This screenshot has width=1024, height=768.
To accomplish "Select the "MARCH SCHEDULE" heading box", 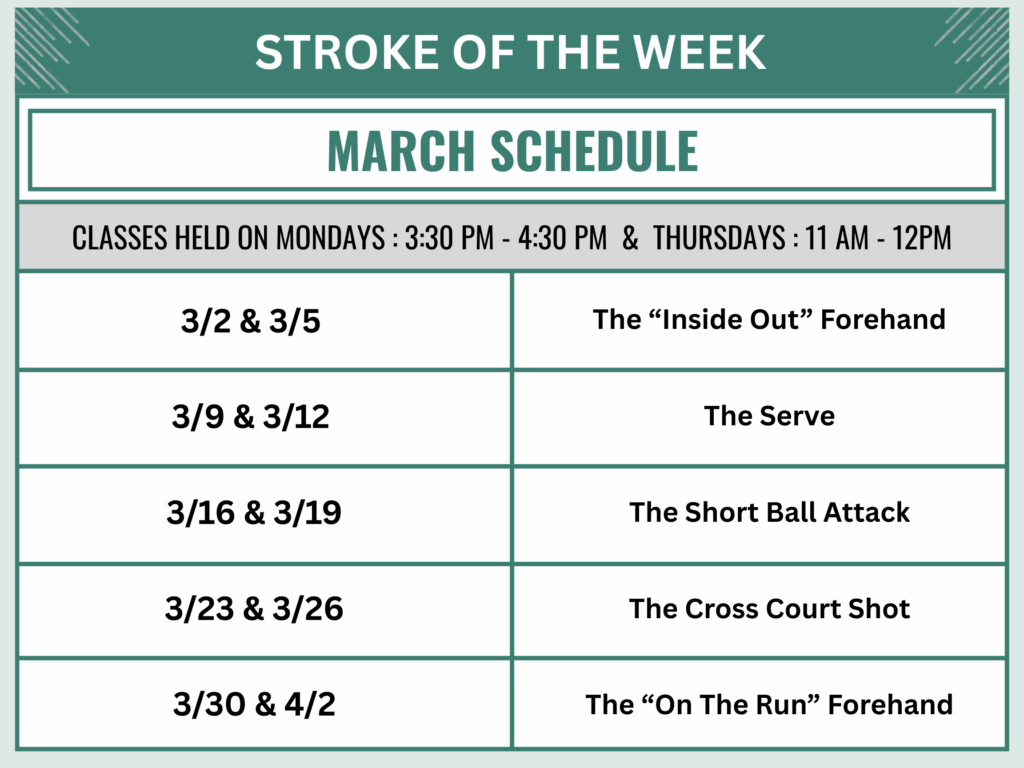I will click(x=511, y=151).
